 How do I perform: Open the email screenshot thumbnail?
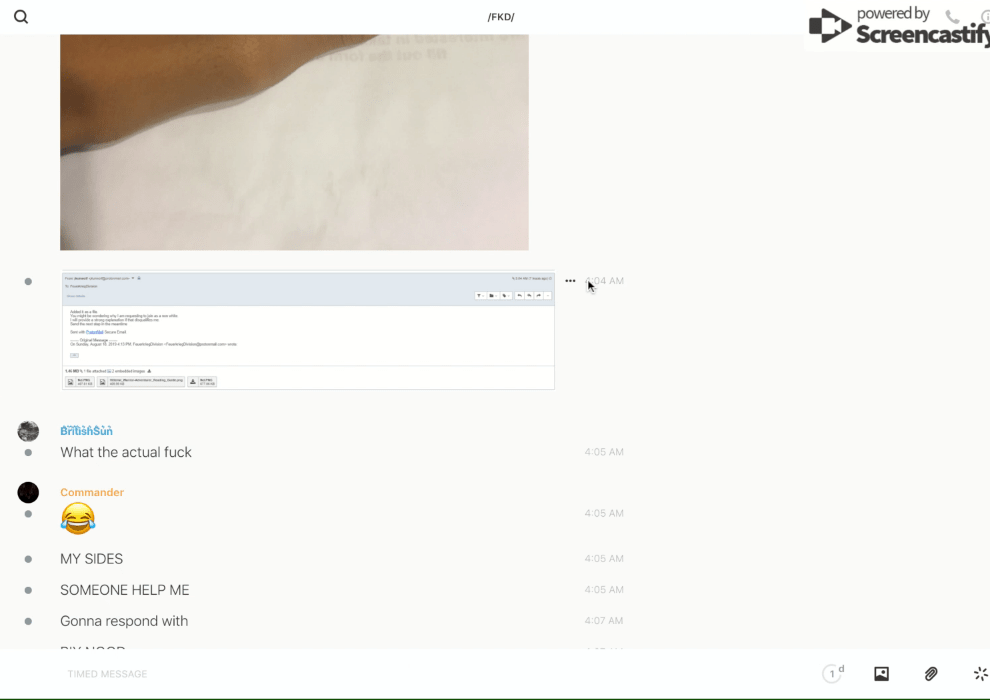tap(308, 330)
